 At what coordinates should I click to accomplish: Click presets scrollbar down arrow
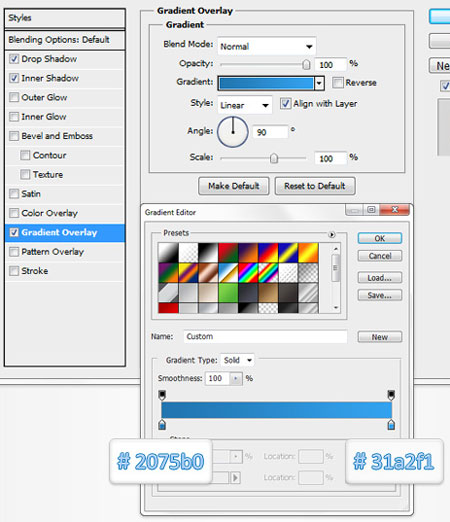click(336, 308)
